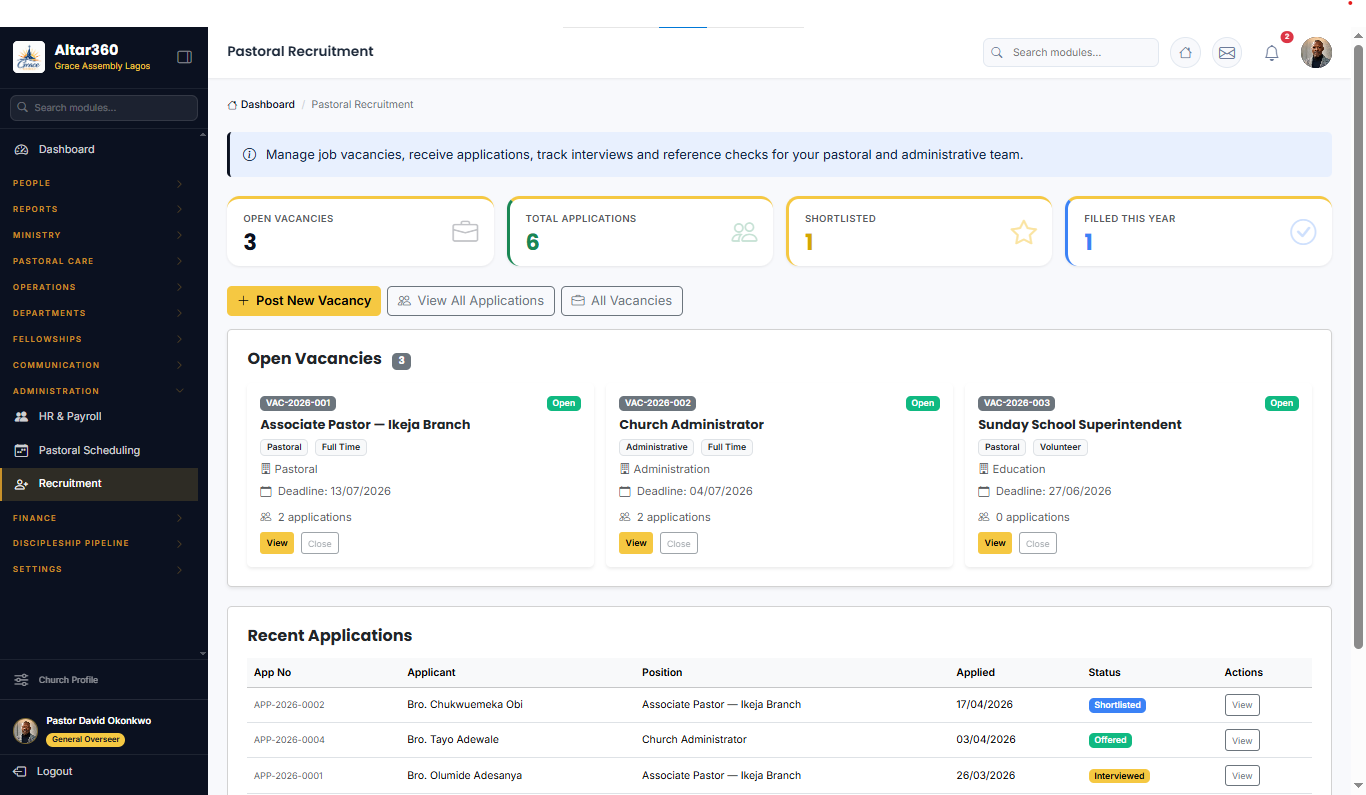Open the mail envelope icon
This screenshot has width=1366, height=795.
(x=1227, y=53)
